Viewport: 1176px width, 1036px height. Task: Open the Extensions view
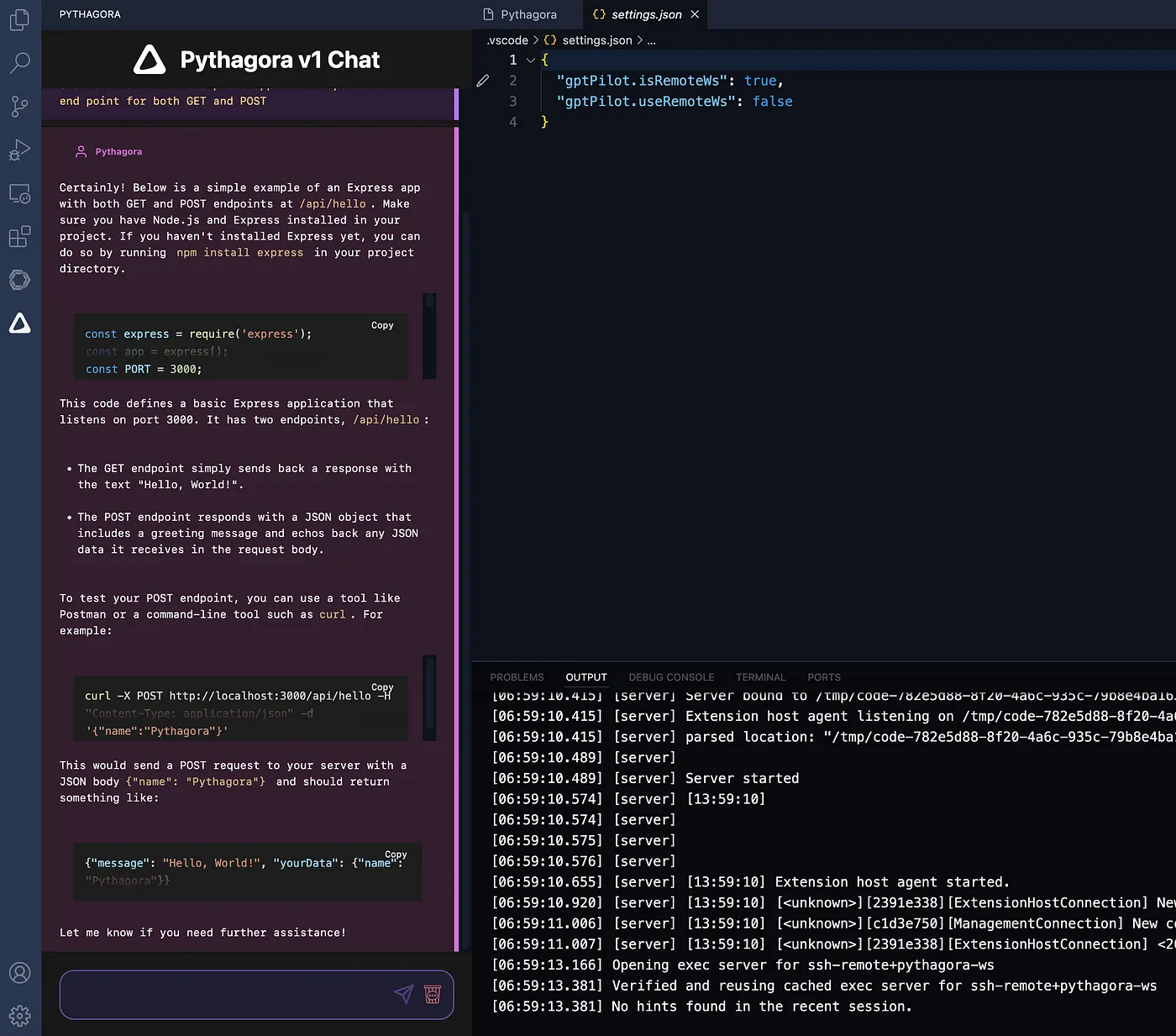coord(20,237)
